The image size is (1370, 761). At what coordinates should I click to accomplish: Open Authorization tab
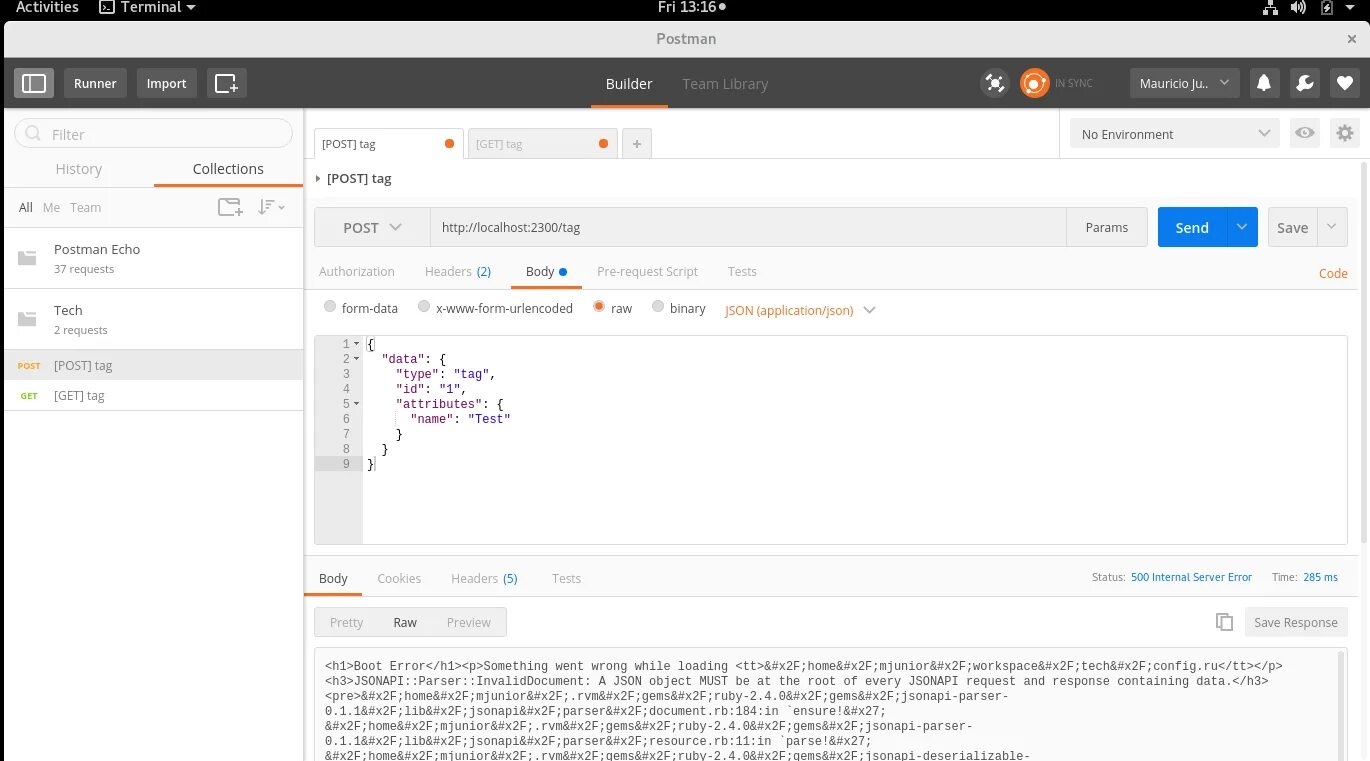click(x=357, y=271)
